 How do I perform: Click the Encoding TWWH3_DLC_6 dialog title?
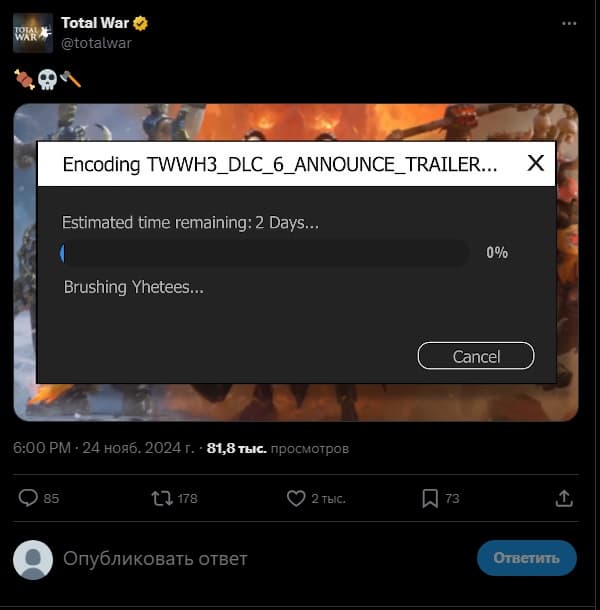point(279,165)
